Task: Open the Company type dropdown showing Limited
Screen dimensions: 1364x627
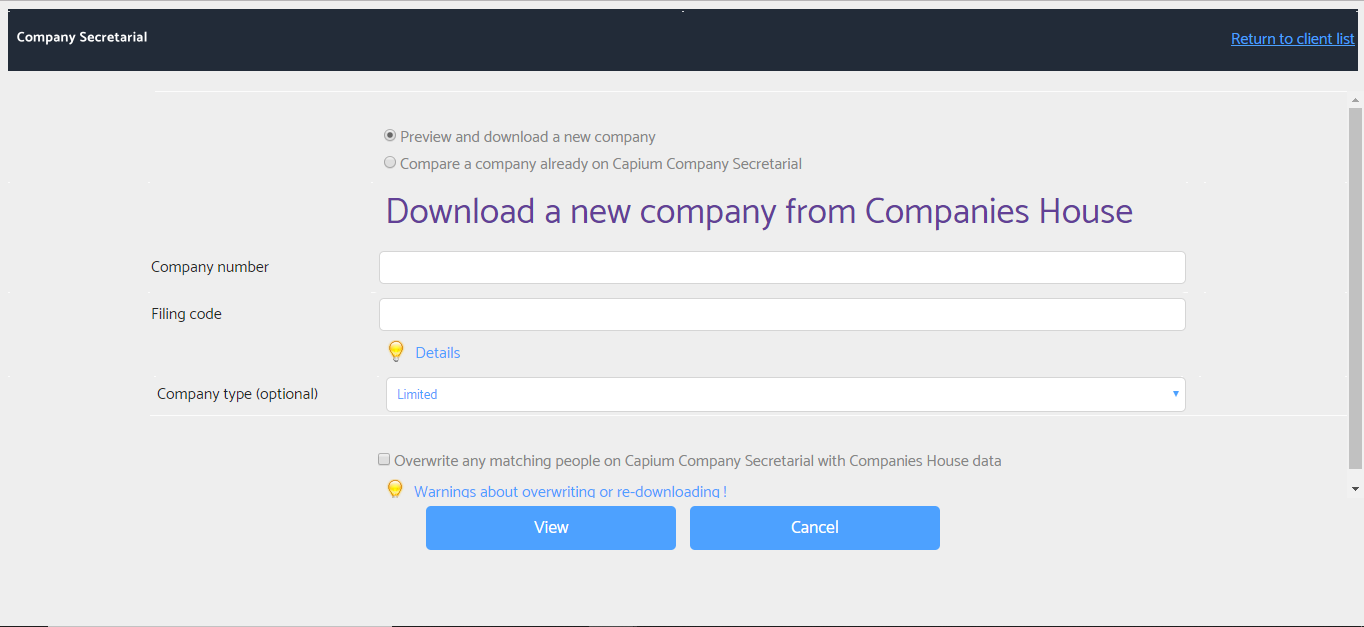Action: 786,394
